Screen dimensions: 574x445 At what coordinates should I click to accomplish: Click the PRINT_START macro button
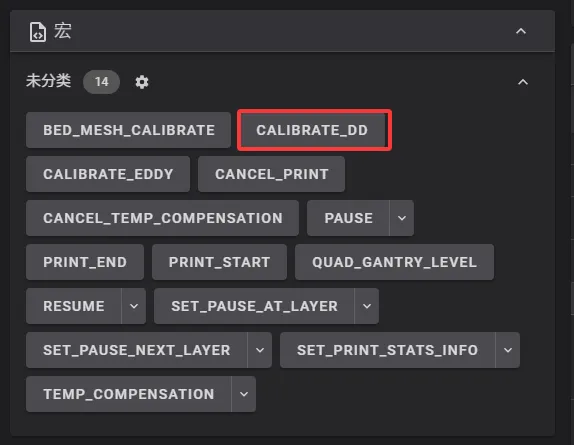(x=219, y=262)
